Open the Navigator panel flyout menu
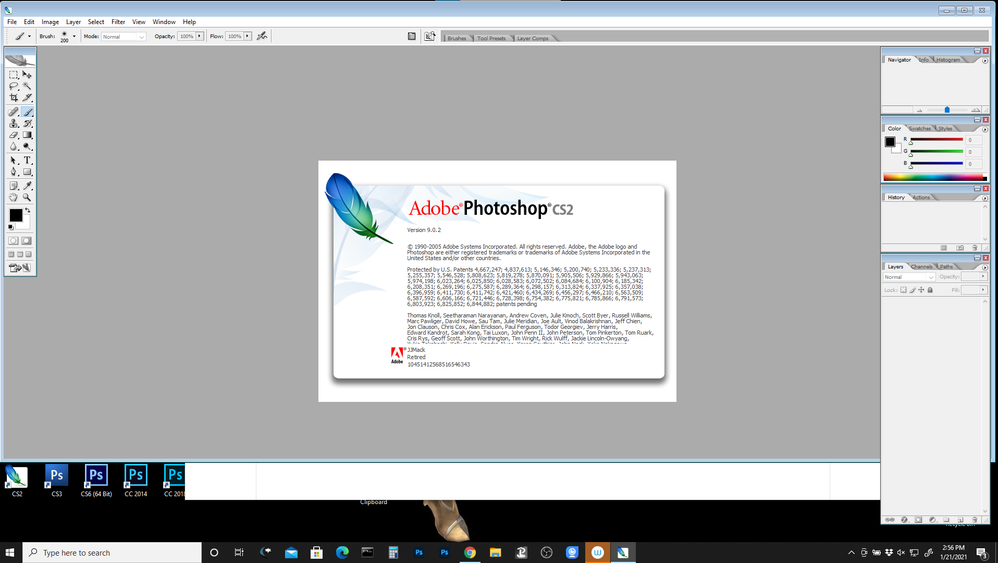998x563 pixels. pyautogui.click(x=985, y=60)
